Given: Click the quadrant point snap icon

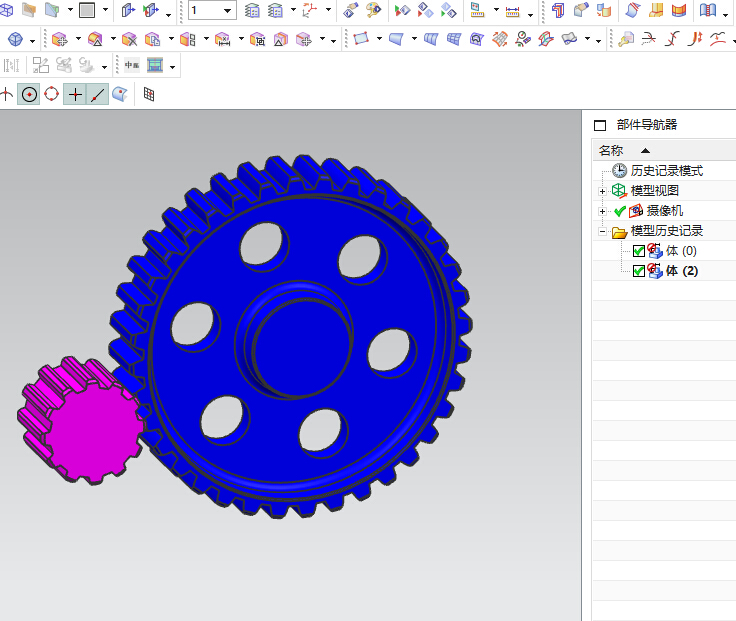Looking at the screenshot, I should click(x=52, y=94).
